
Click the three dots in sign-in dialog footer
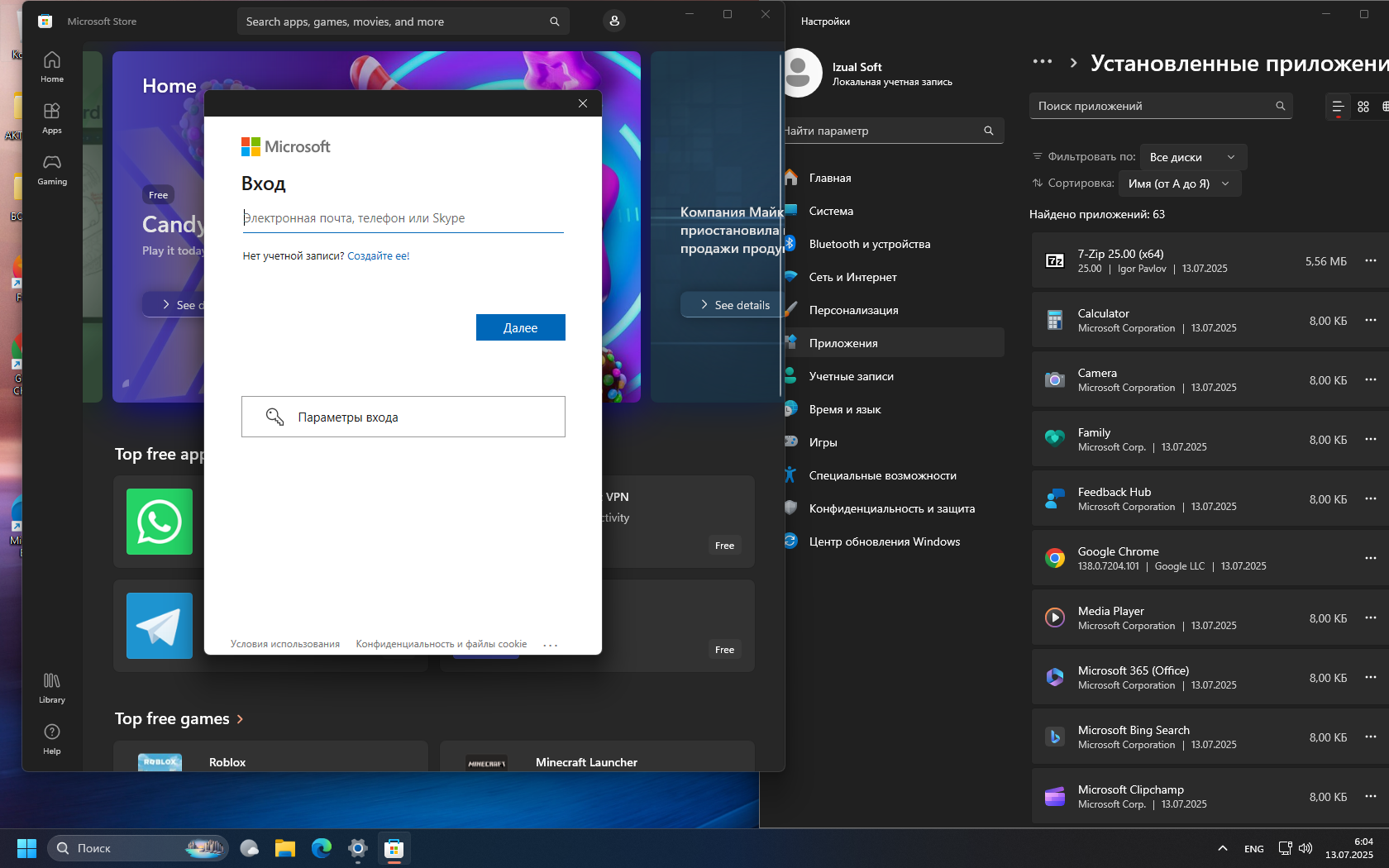tap(551, 645)
